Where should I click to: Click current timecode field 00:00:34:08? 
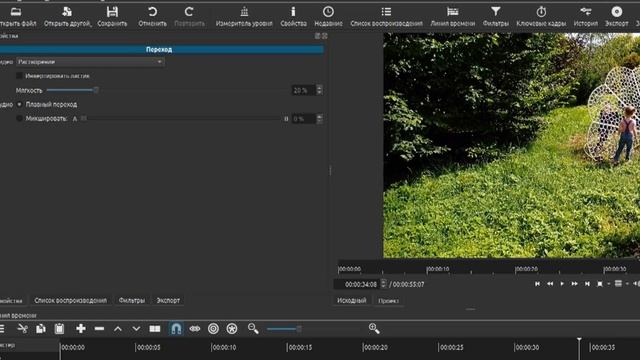[358, 284]
